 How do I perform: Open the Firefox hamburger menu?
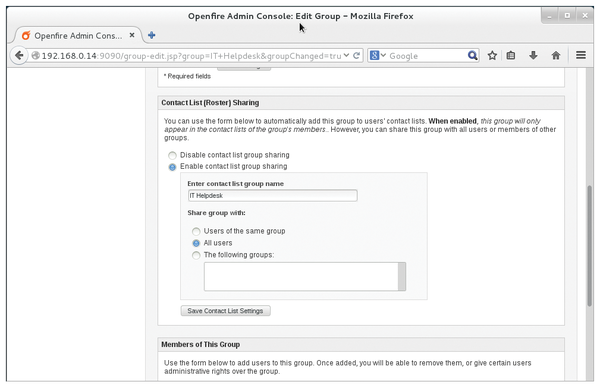(x=581, y=55)
